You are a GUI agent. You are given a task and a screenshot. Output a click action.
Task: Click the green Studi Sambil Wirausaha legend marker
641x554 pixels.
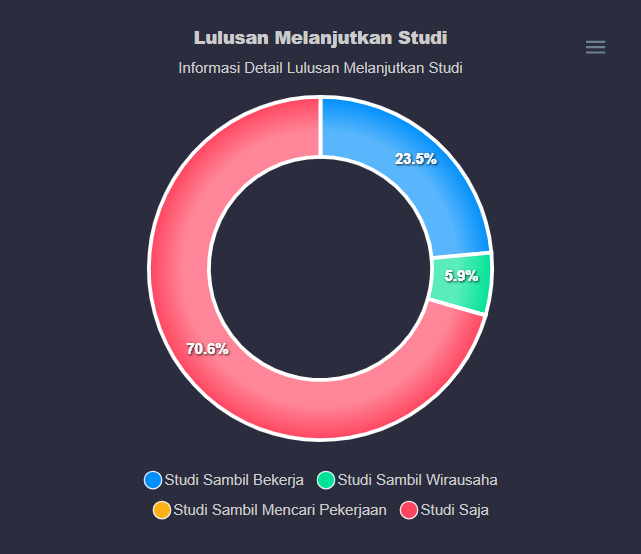click(326, 480)
